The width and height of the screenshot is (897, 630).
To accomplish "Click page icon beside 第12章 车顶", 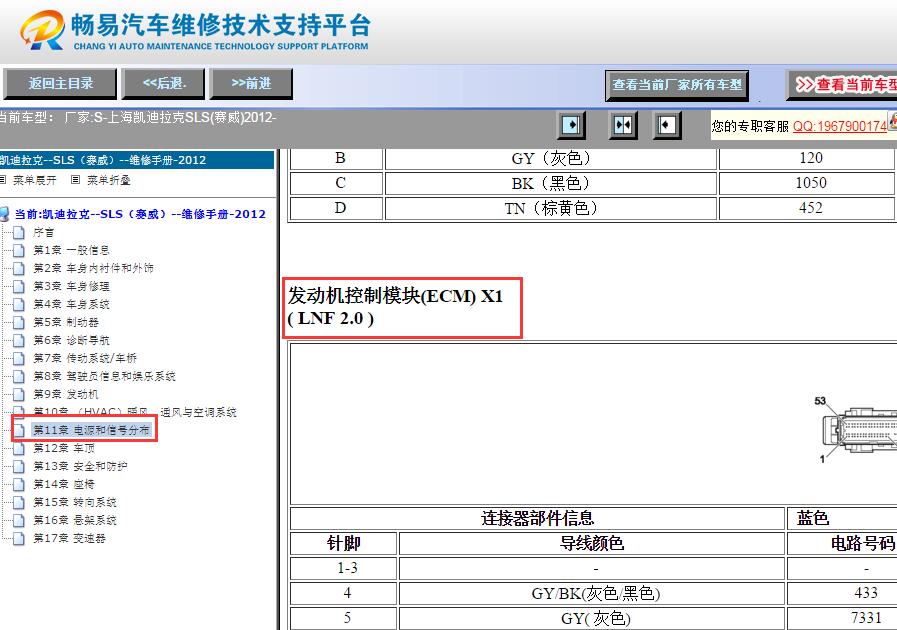I will coord(19,448).
